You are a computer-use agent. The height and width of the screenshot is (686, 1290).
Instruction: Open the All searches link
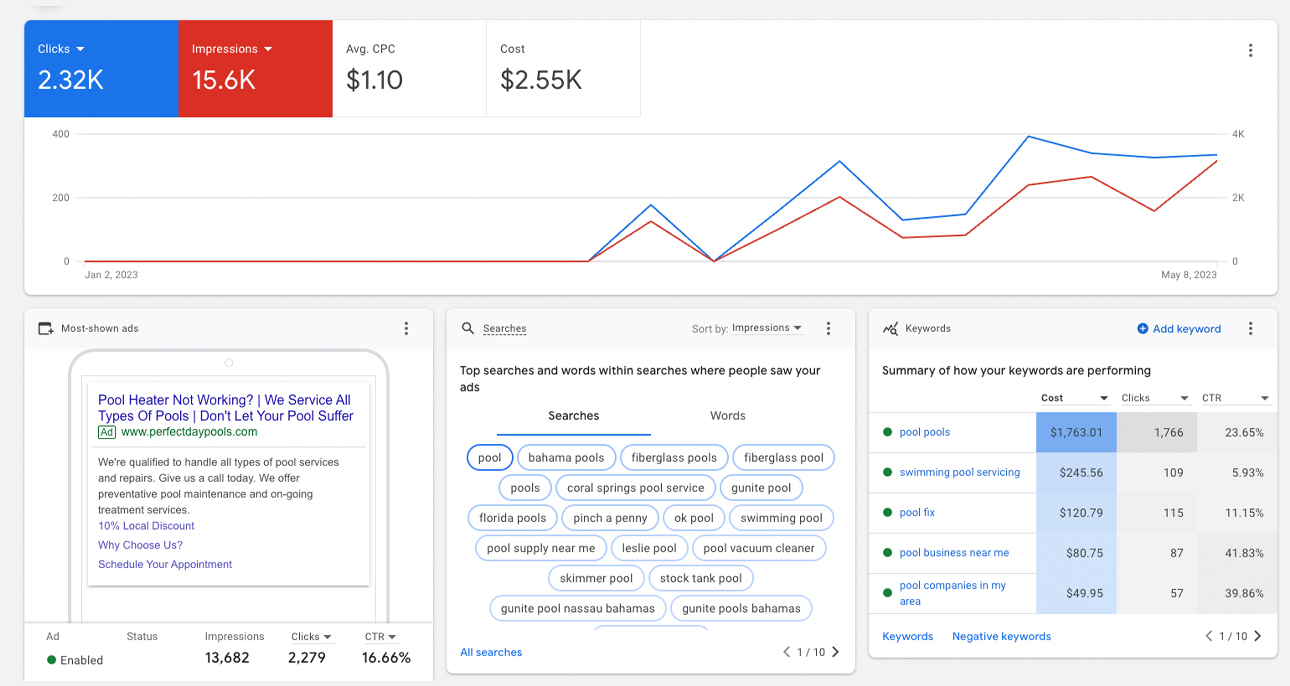pyautogui.click(x=491, y=652)
